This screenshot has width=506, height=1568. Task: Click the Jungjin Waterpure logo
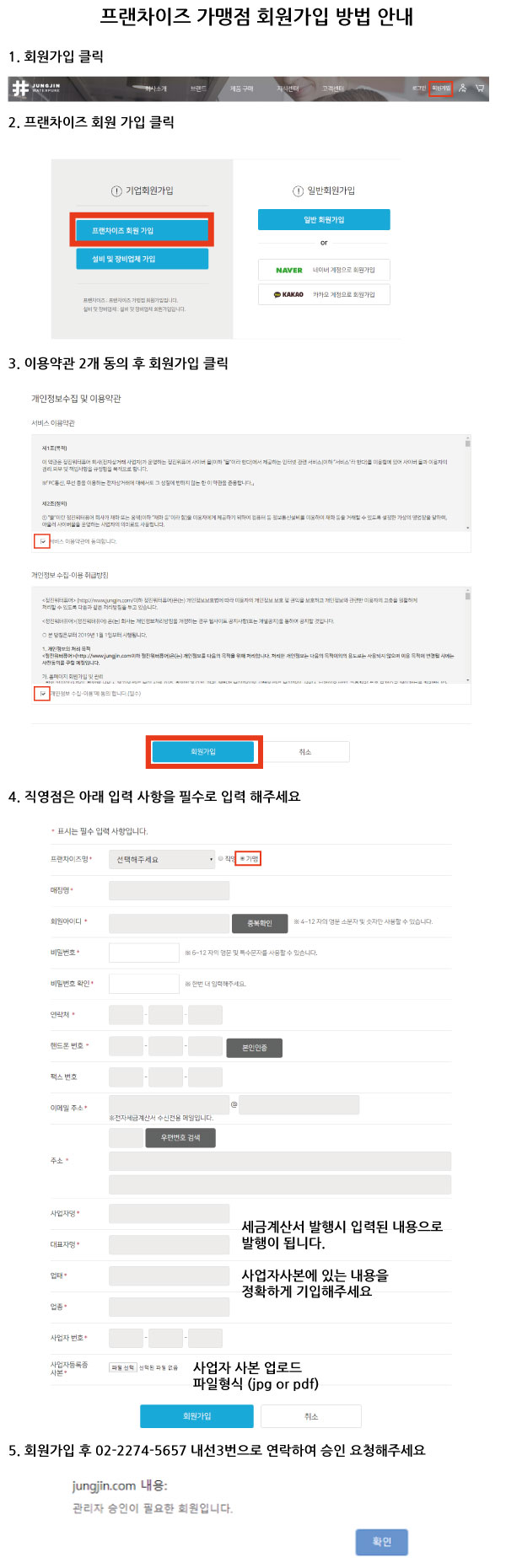click(x=36, y=88)
